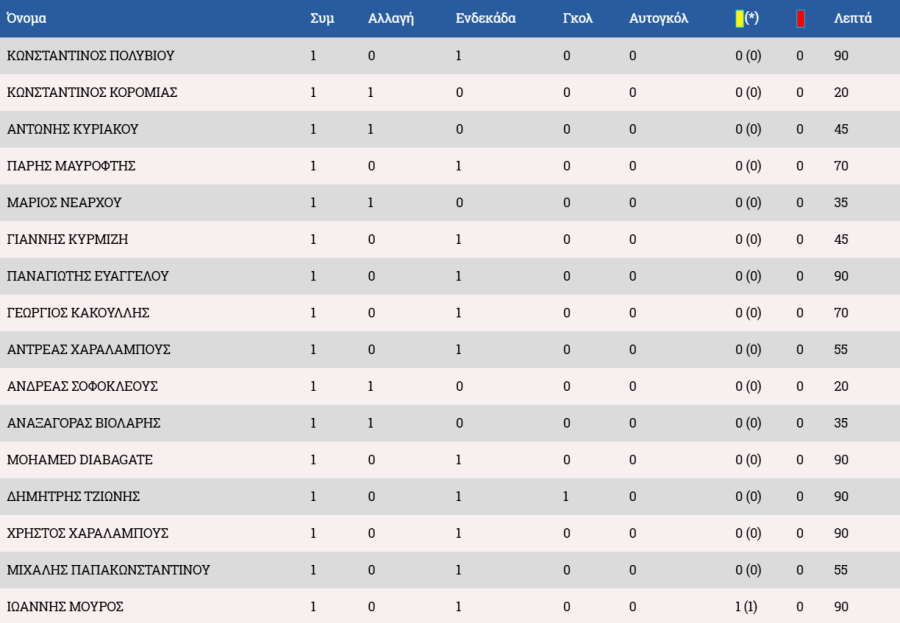The width and height of the screenshot is (900, 623).
Task: Sort by Λεπτά column header
Action: tap(852, 18)
